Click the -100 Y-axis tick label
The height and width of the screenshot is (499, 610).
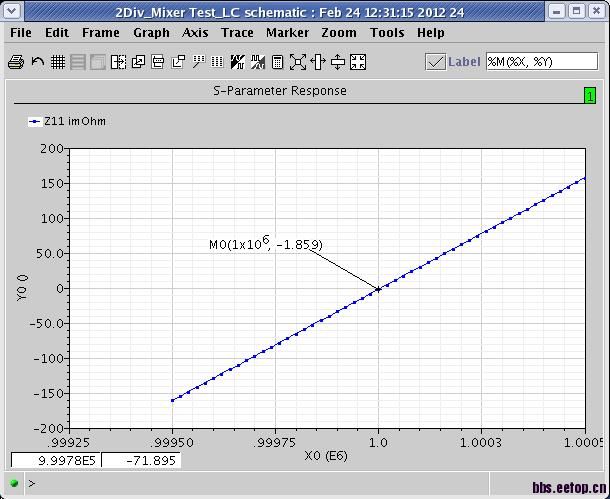49,359
